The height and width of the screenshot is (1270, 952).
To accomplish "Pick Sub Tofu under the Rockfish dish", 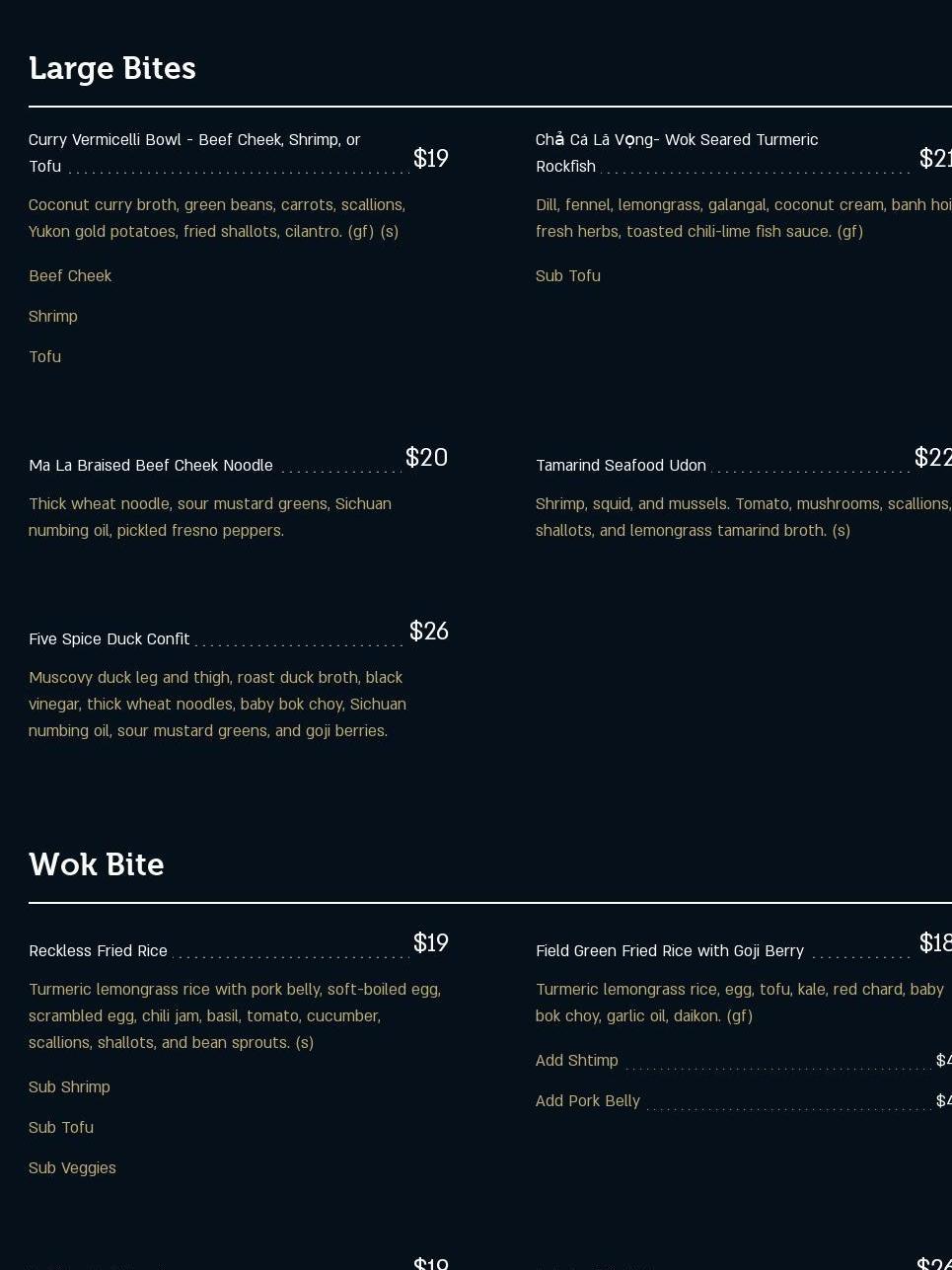I will pyautogui.click(x=568, y=276).
